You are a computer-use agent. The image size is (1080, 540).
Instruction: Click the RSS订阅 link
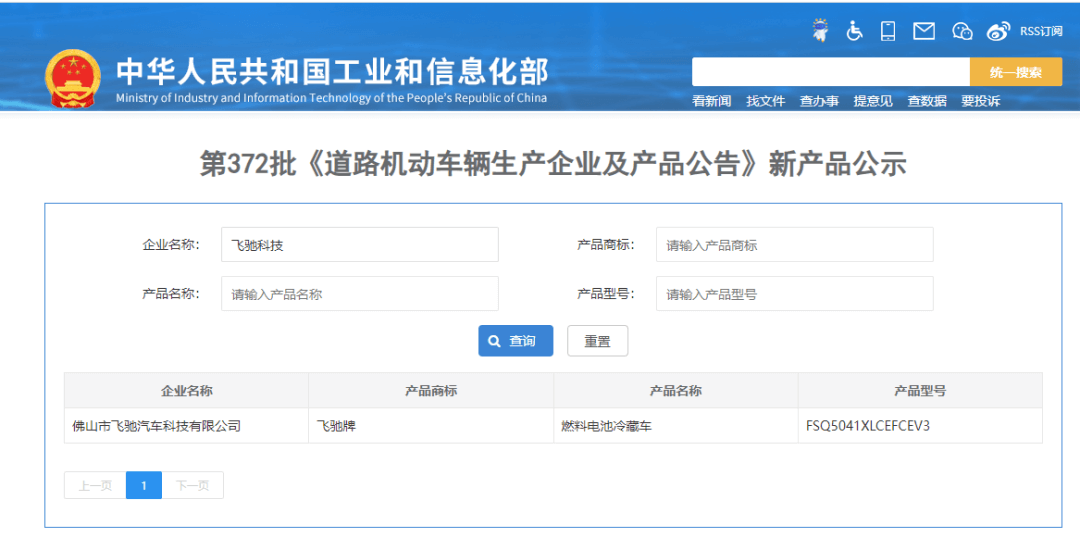click(x=1041, y=31)
